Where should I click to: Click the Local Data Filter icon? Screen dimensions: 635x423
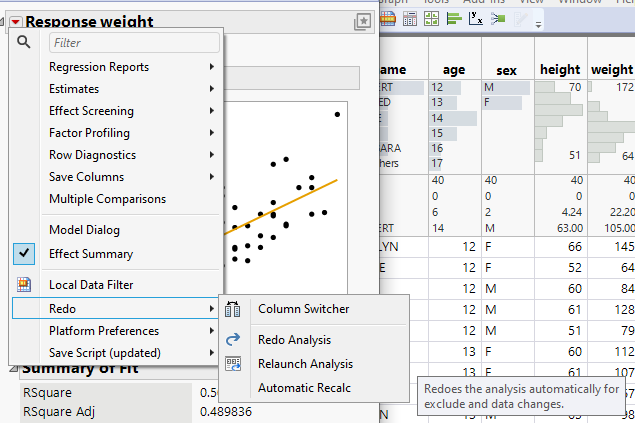[24, 285]
